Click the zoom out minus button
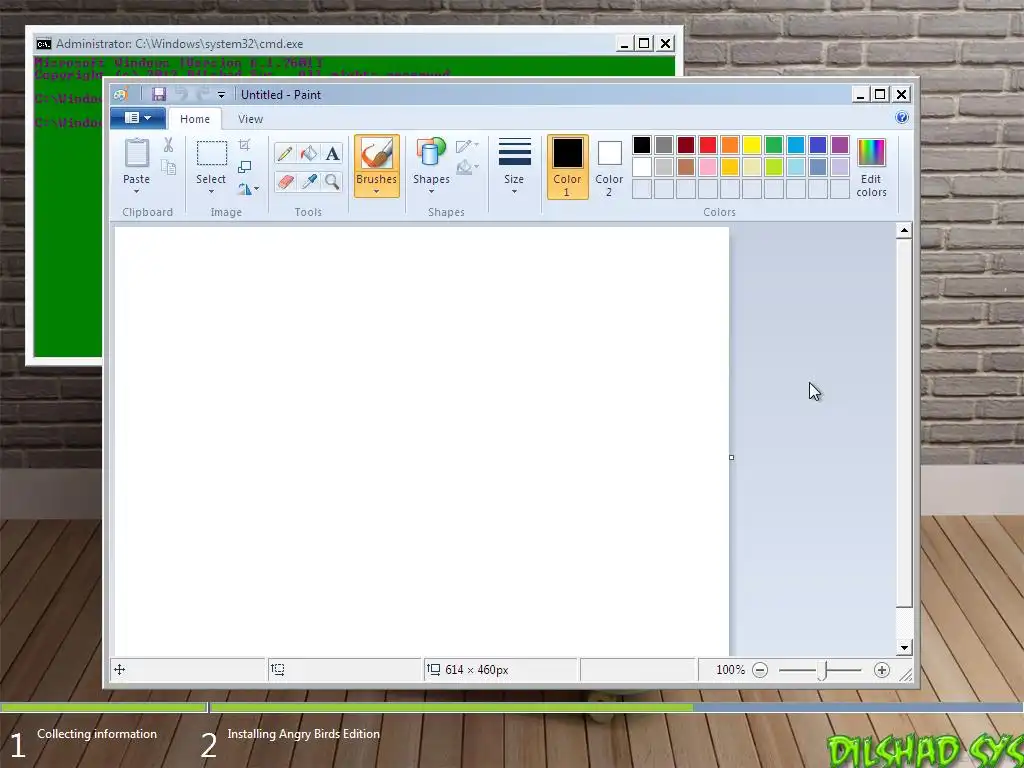This screenshot has width=1024, height=768. click(x=760, y=670)
